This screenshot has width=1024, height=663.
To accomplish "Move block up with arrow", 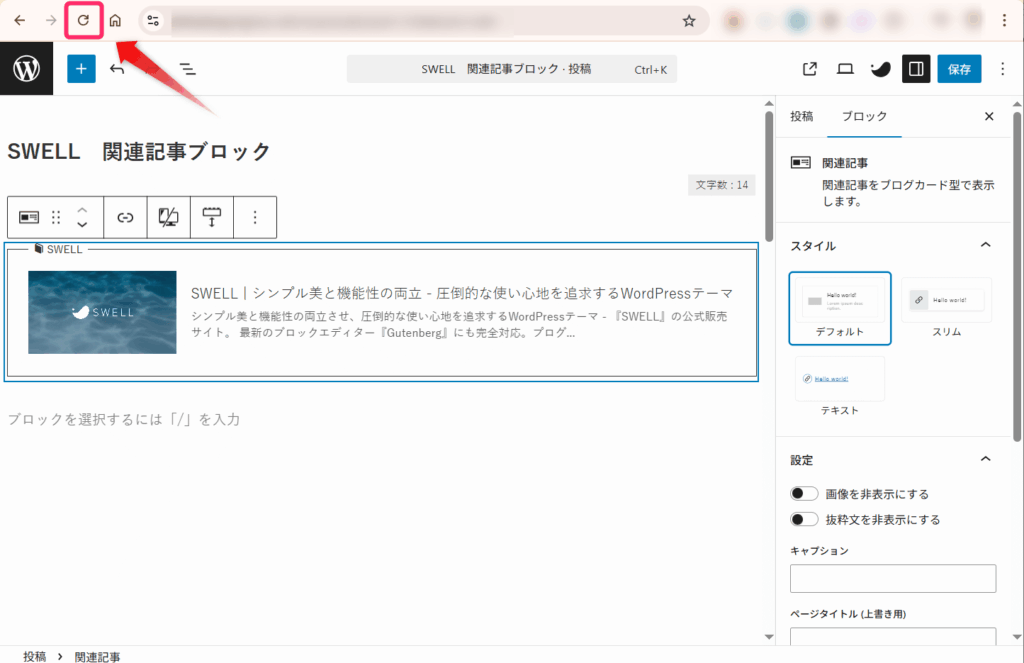I will point(82,210).
